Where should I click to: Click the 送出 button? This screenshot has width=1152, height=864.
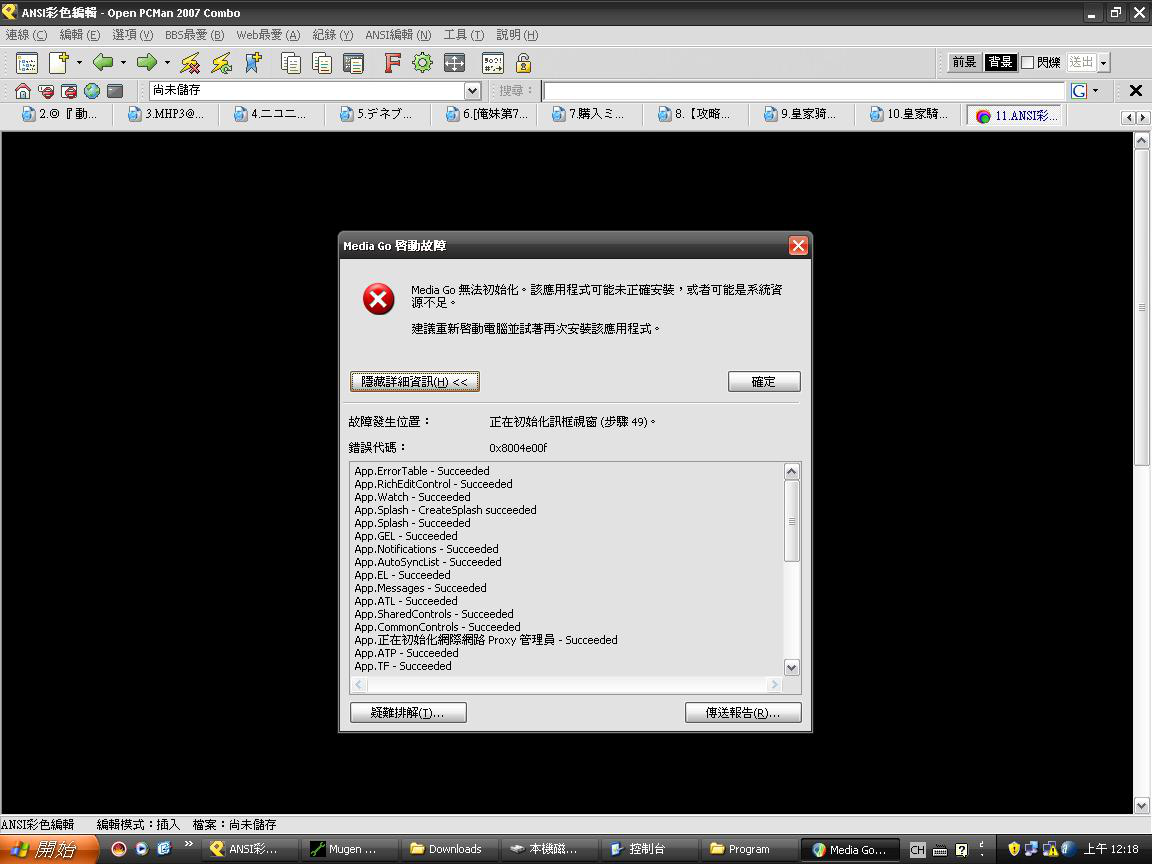click(1081, 62)
